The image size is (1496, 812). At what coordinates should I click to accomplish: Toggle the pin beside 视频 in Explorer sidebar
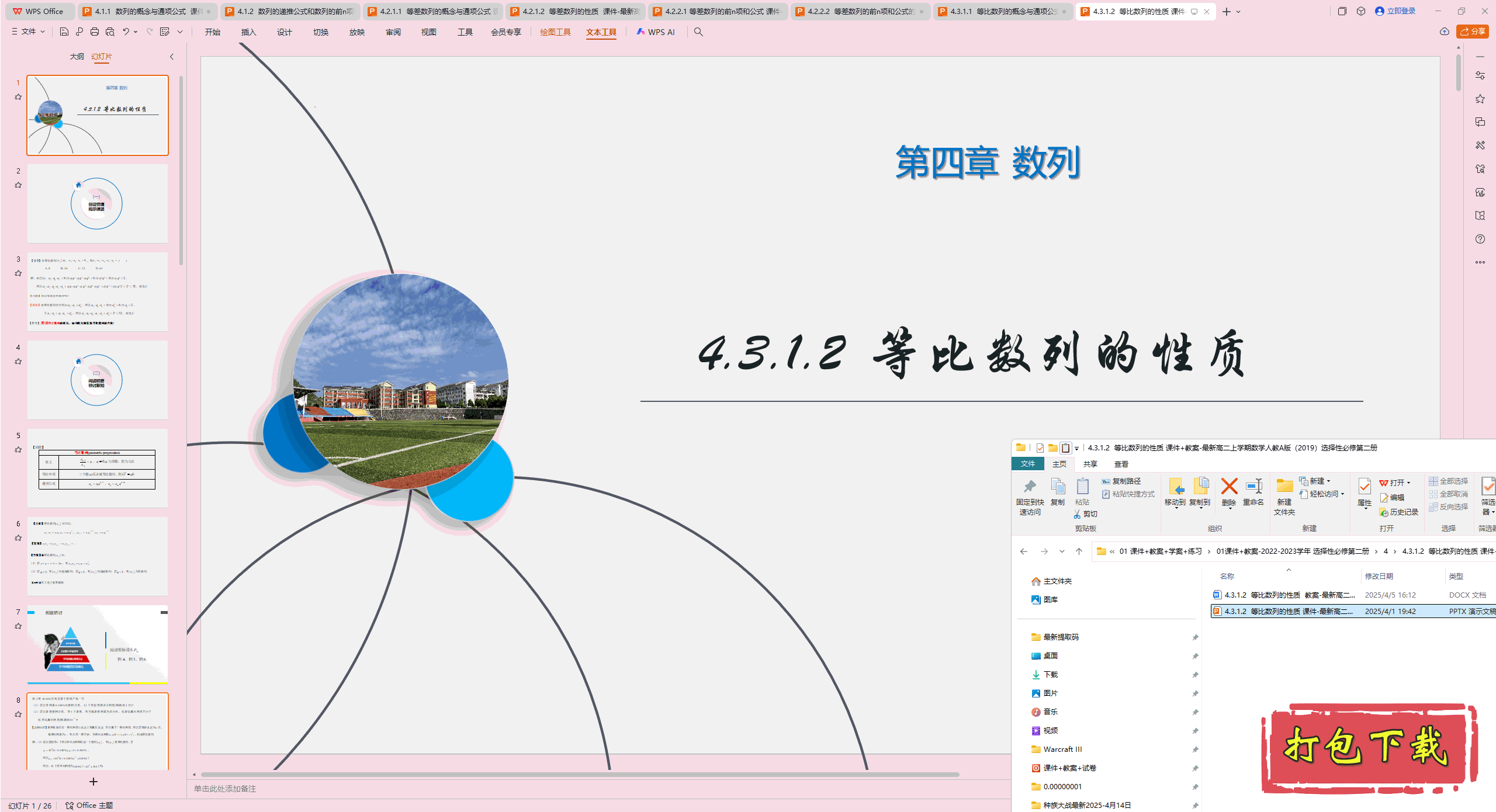(1195, 731)
